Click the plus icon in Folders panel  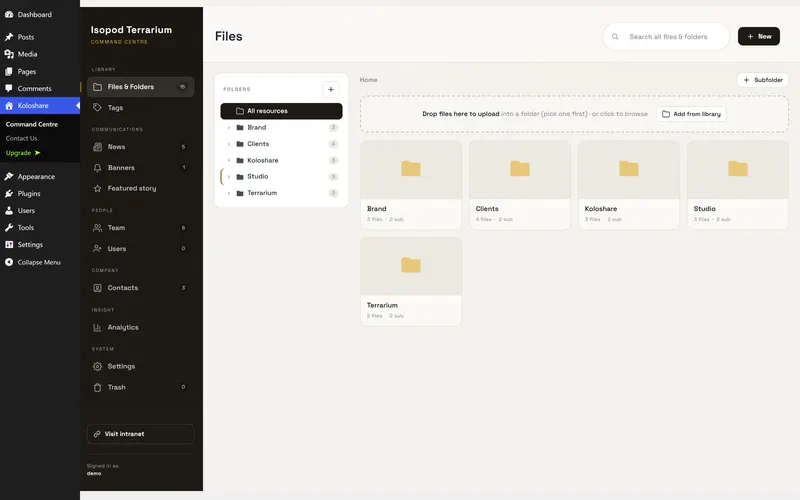pos(331,89)
